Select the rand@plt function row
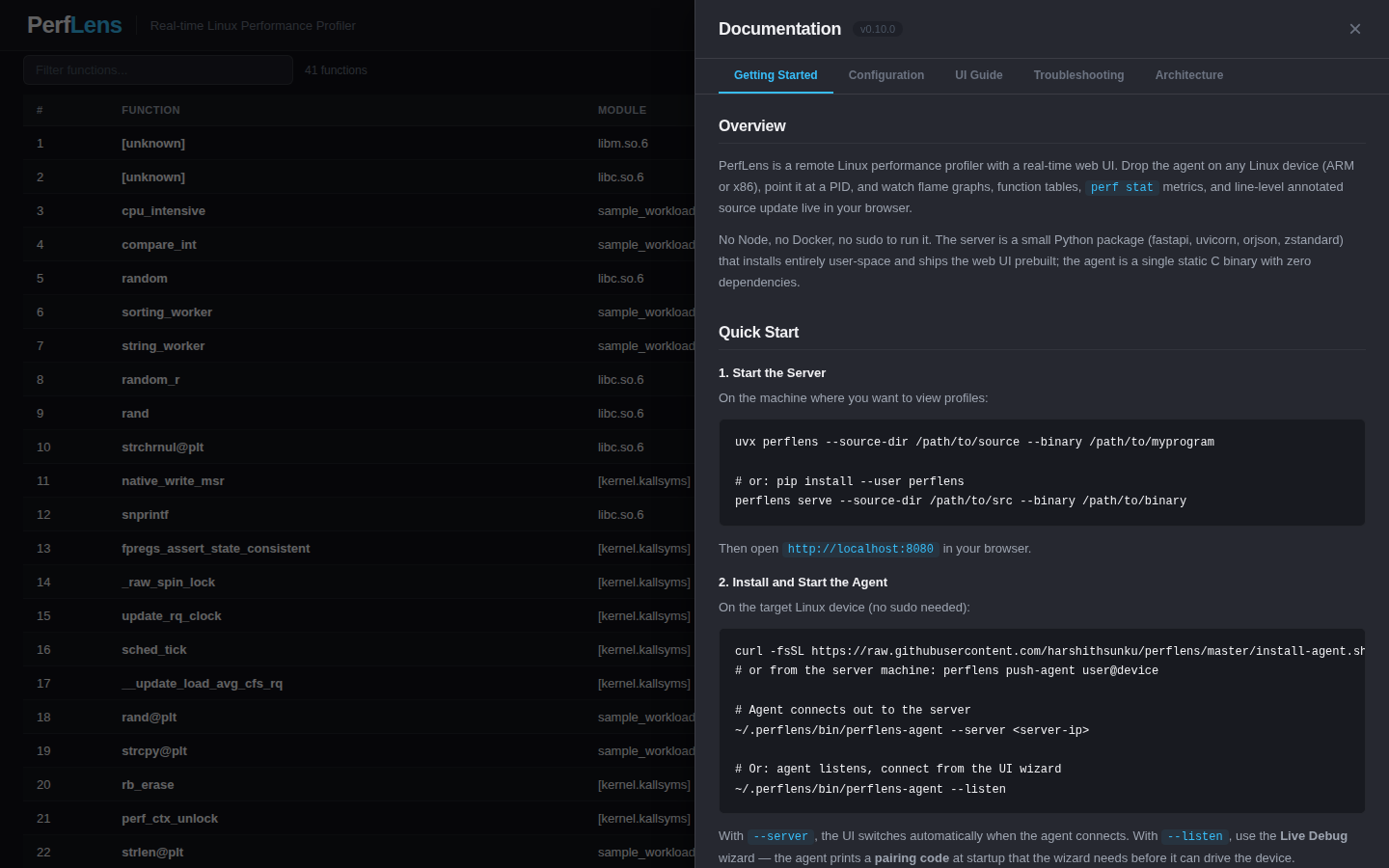1389x868 pixels. click(359, 718)
